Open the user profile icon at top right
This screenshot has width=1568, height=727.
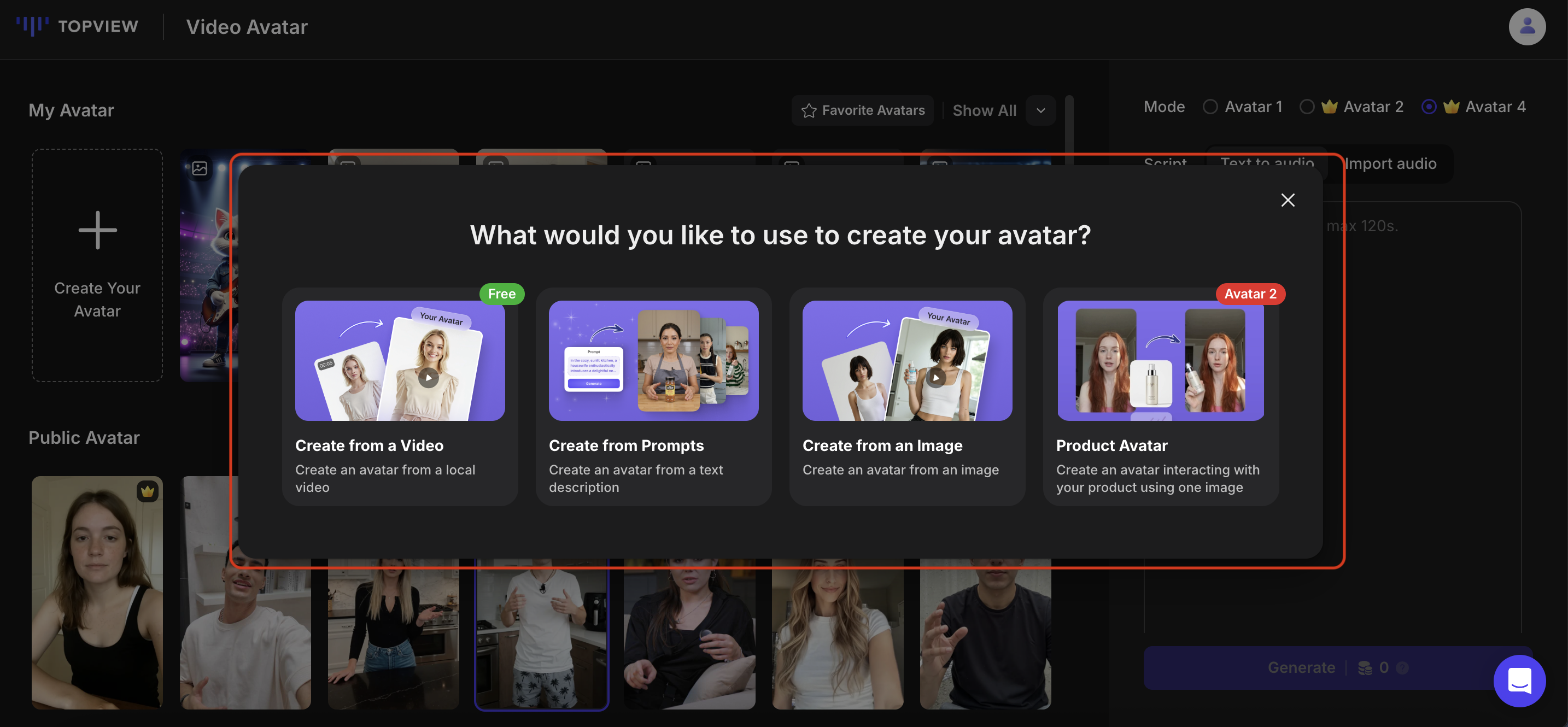[x=1526, y=26]
